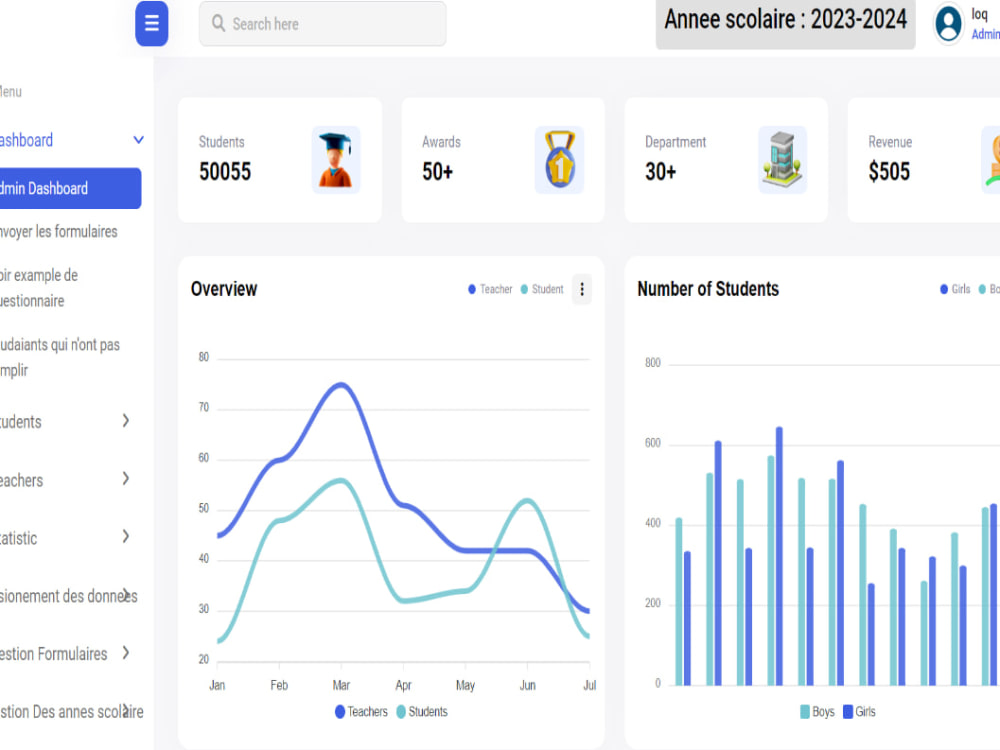Click the Revenue $505 value
The image size is (1000, 750).
coord(889,172)
